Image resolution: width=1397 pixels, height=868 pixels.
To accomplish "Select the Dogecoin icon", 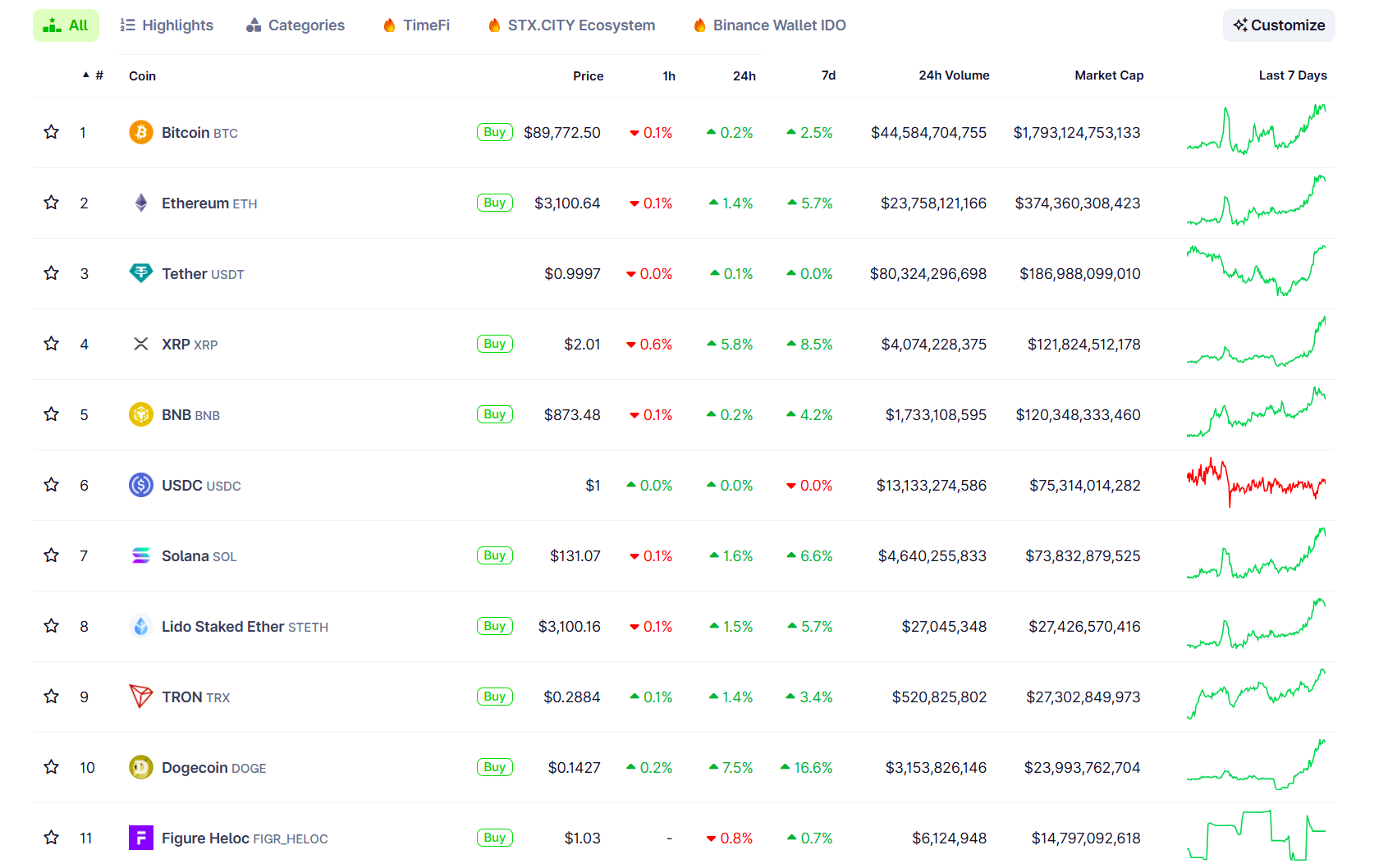I will click(x=140, y=767).
